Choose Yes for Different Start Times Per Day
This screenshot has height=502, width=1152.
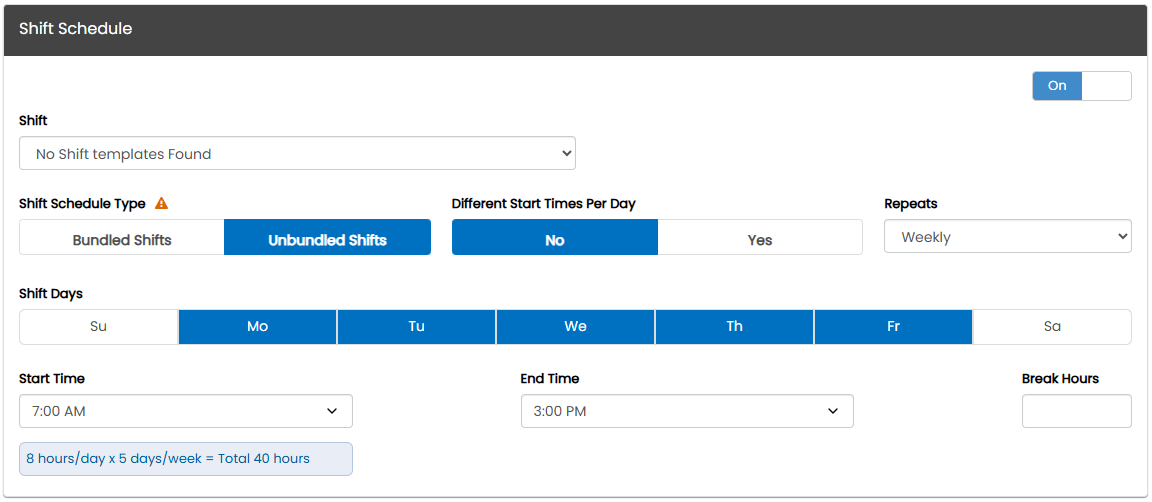click(x=760, y=237)
